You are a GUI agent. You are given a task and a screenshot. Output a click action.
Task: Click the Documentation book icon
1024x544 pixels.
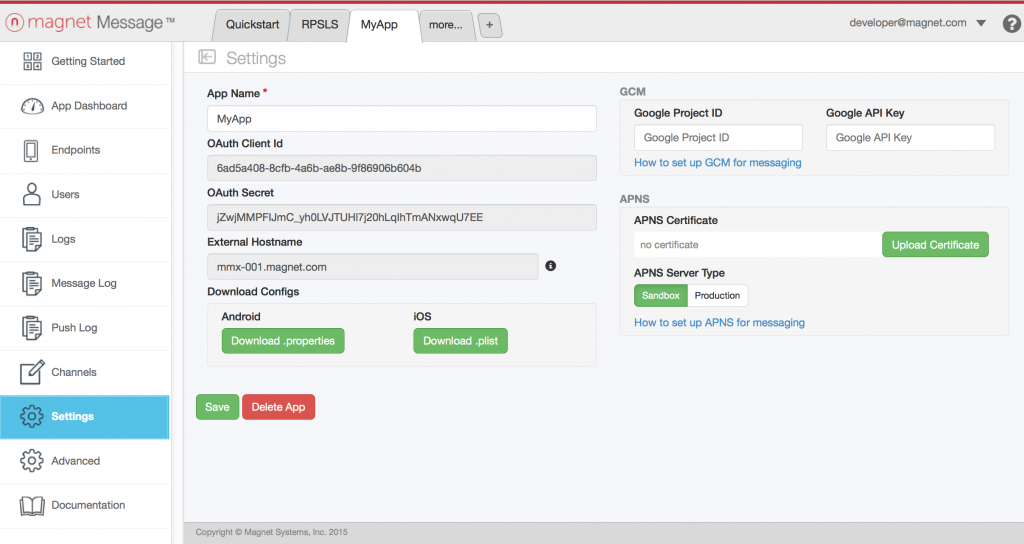click(32, 505)
